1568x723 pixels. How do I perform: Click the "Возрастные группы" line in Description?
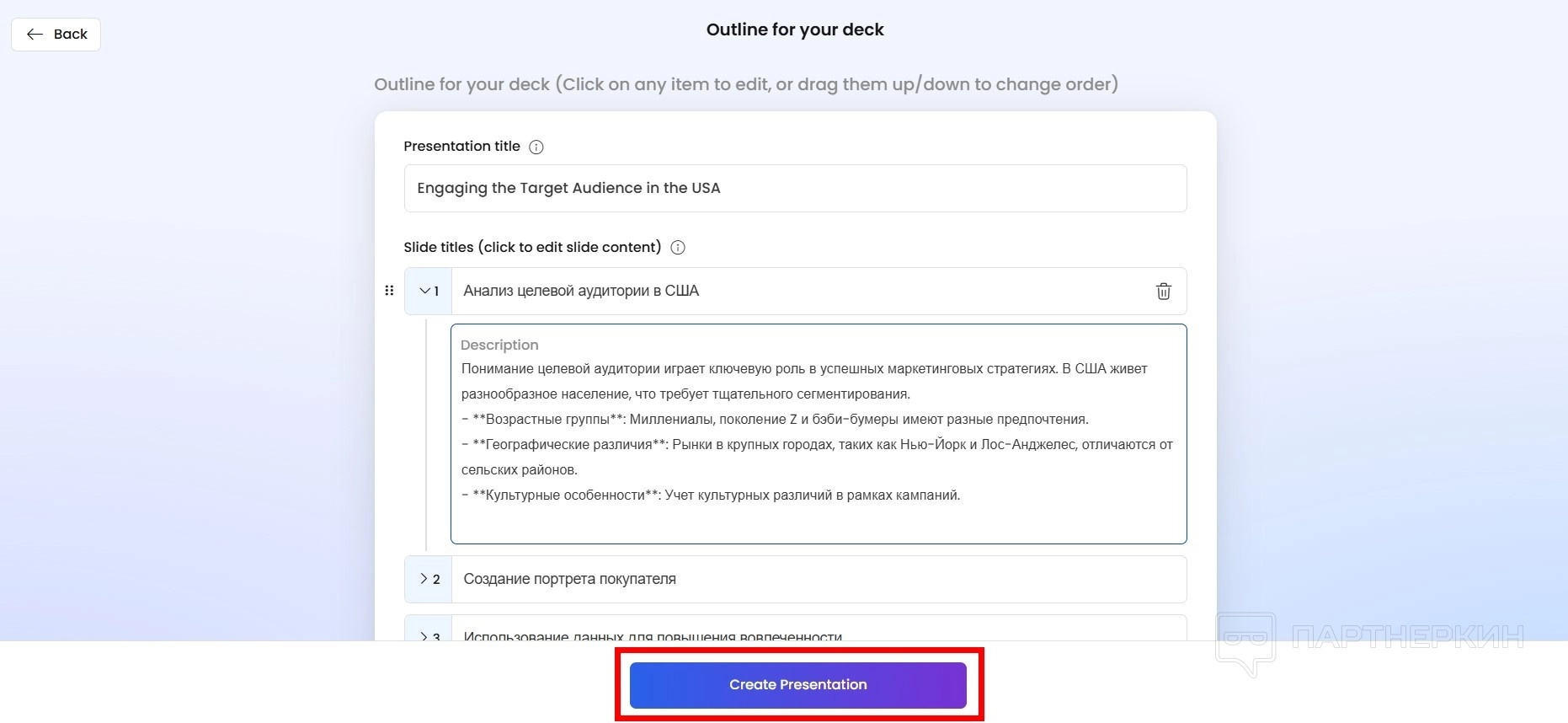(775, 420)
